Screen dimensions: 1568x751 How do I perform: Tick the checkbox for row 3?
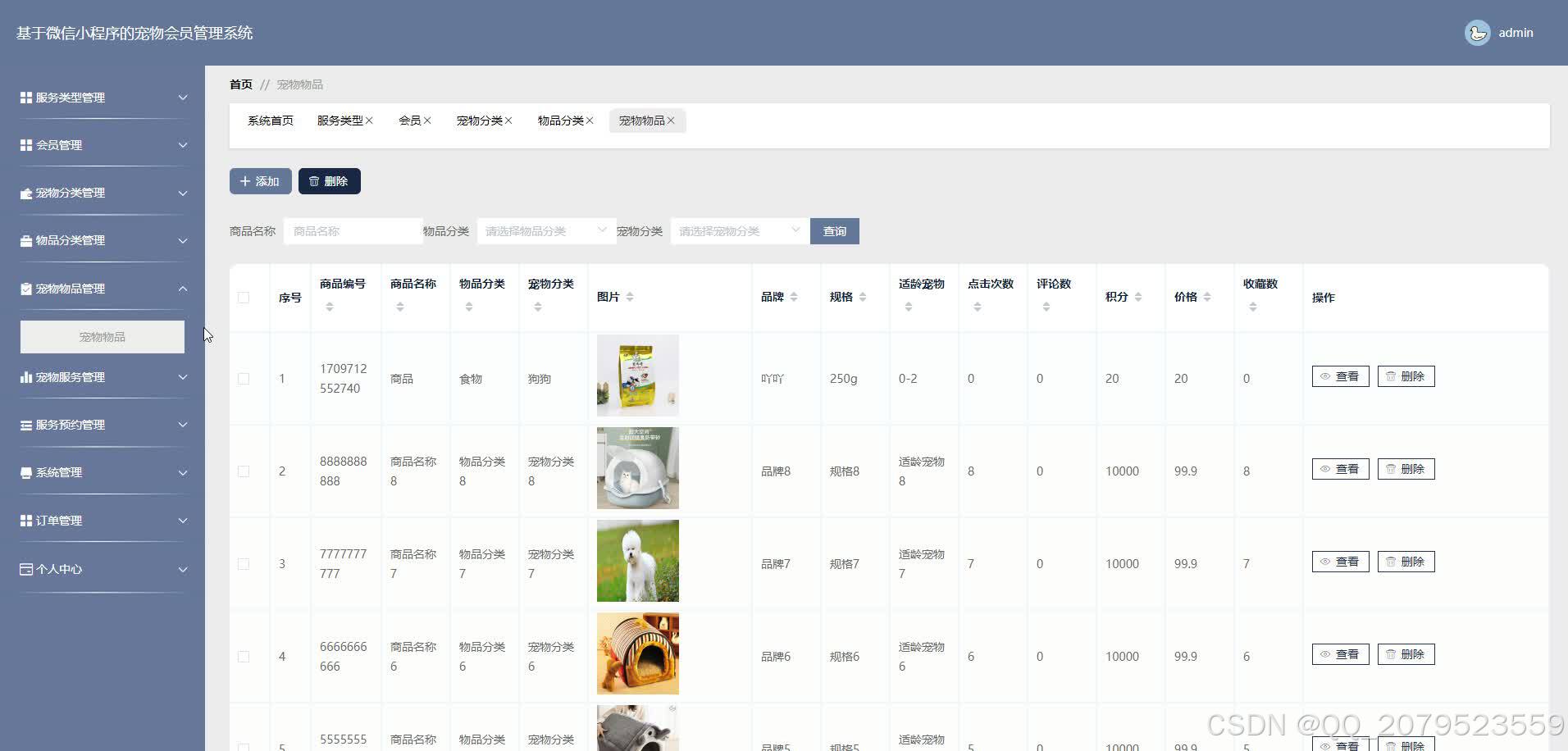tap(244, 564)
